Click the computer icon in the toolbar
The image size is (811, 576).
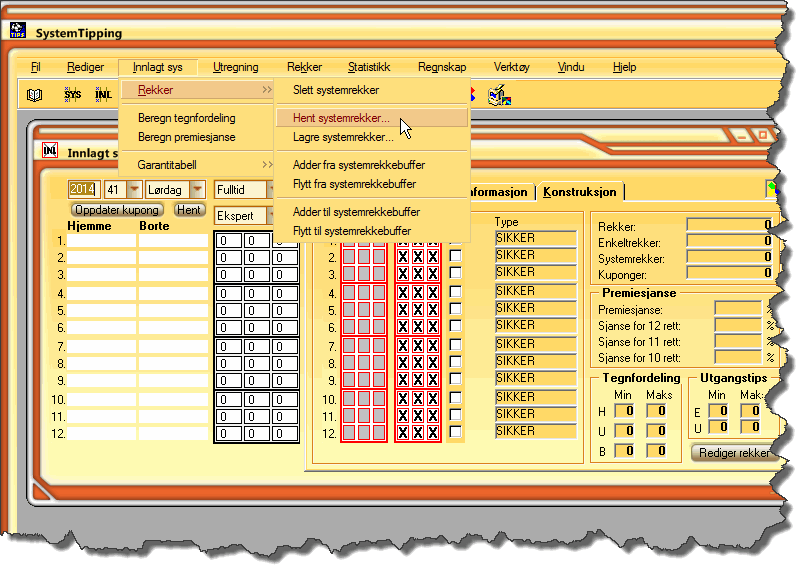click(x=499, y=95)
